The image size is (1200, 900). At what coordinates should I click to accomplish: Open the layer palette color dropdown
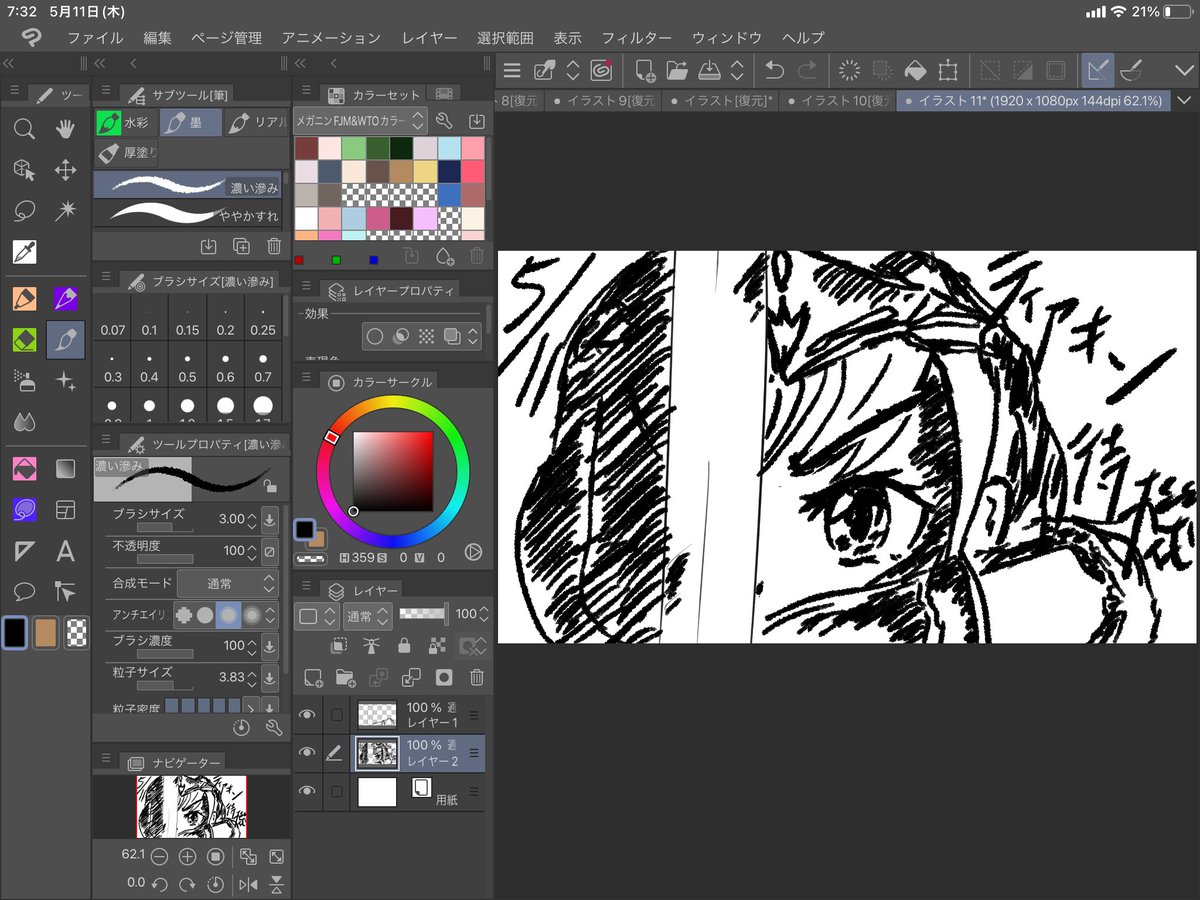tap(317, 616)
